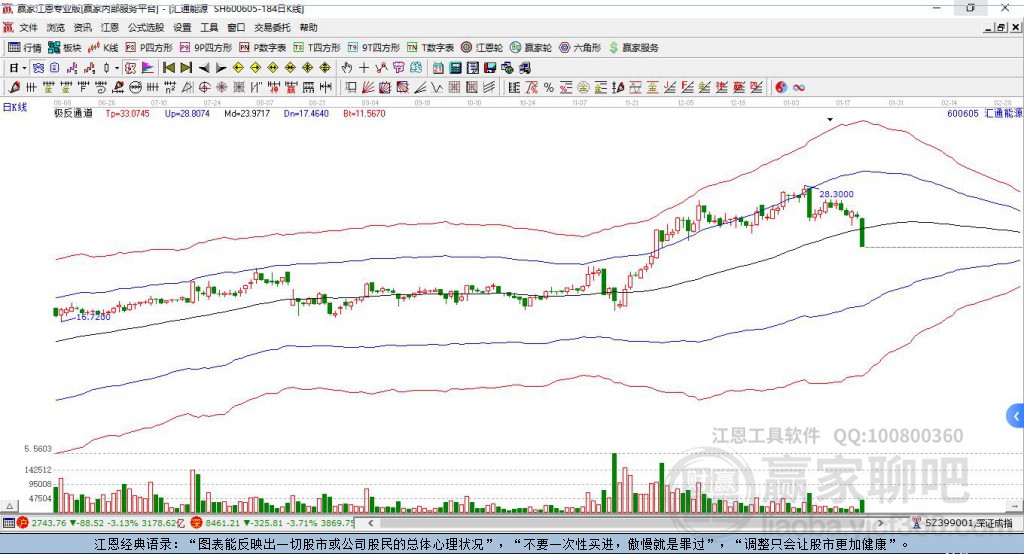Click the bottom scrollbar right arrow
This screenshot has width=1024, height=554.
(x=880, y=523)
